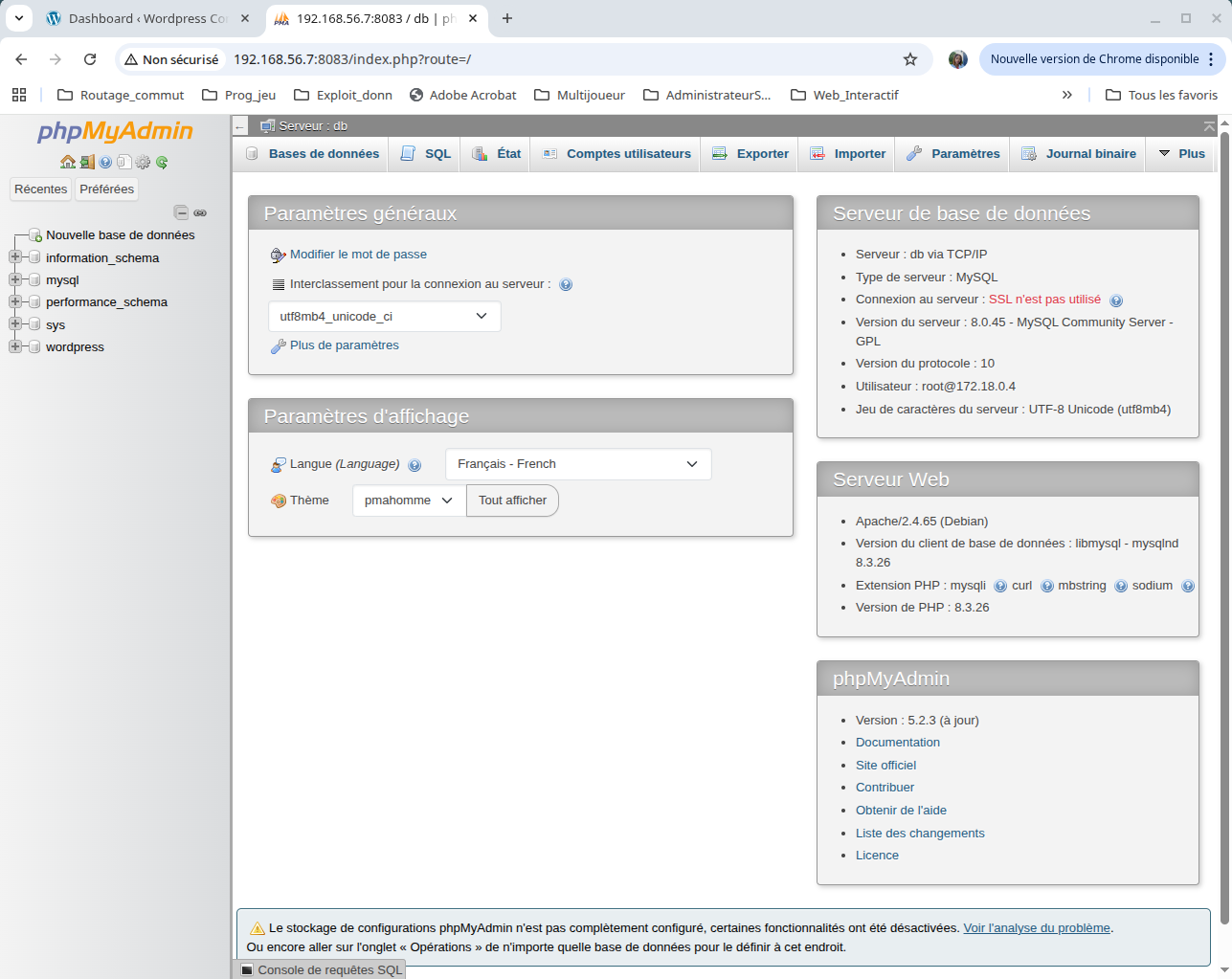
Task: Expand the wordpress database tree node
Action: [13, 346]
